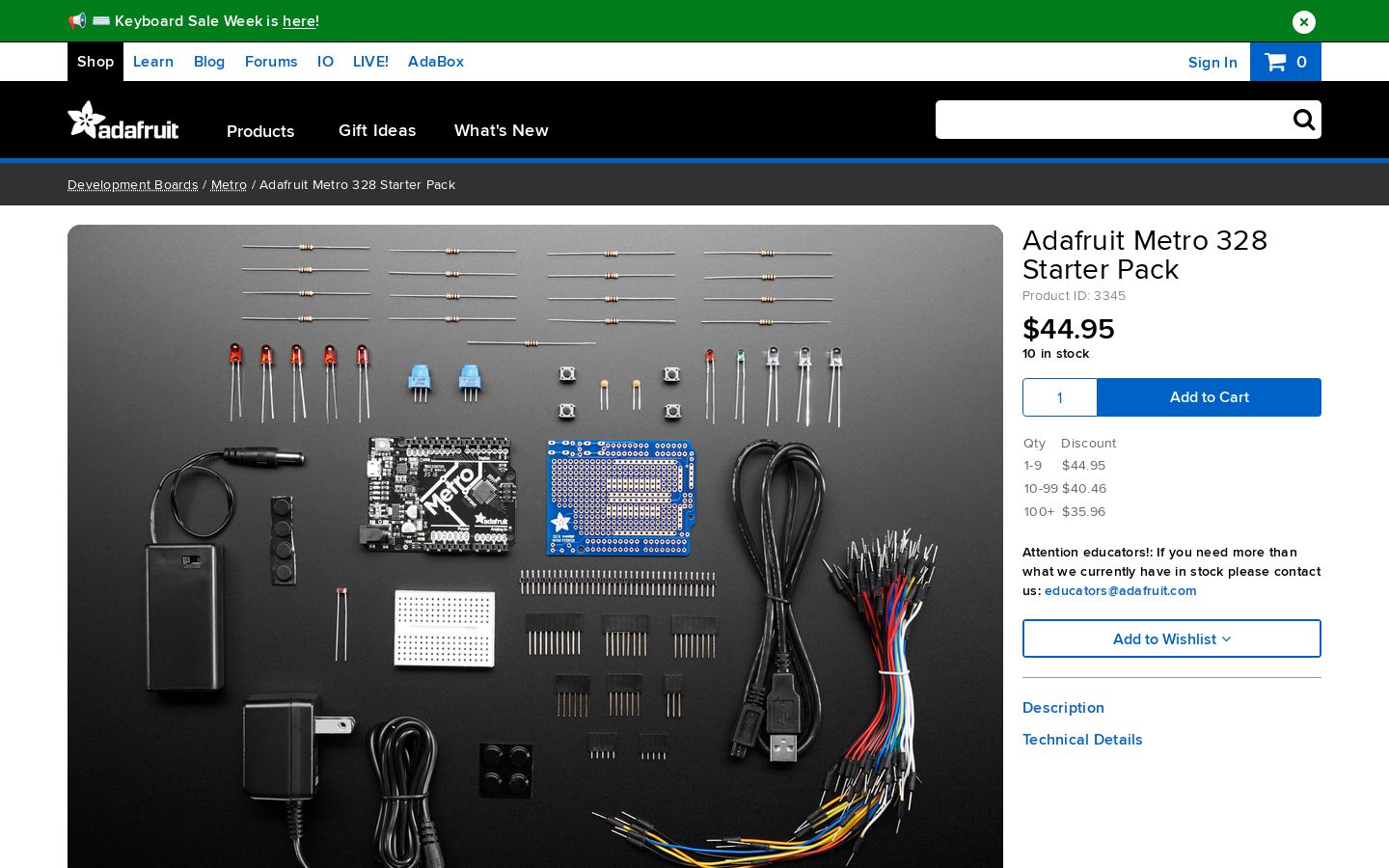Go to the Blog tab
This screenshot has height=868, width=1389.
(x=209, y=62)
